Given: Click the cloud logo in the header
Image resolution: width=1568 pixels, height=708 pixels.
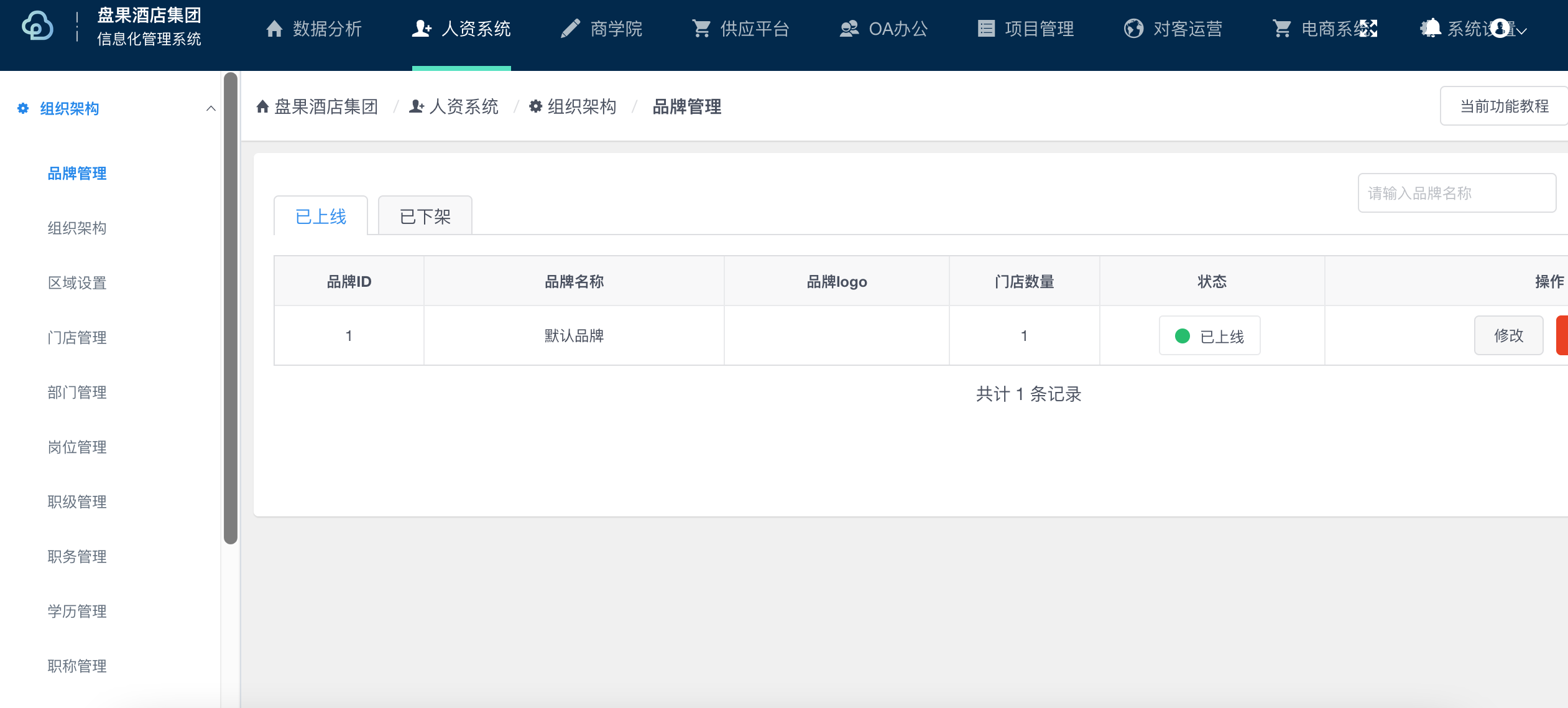Looking at the screenshot, I should [x=37, y=26].
